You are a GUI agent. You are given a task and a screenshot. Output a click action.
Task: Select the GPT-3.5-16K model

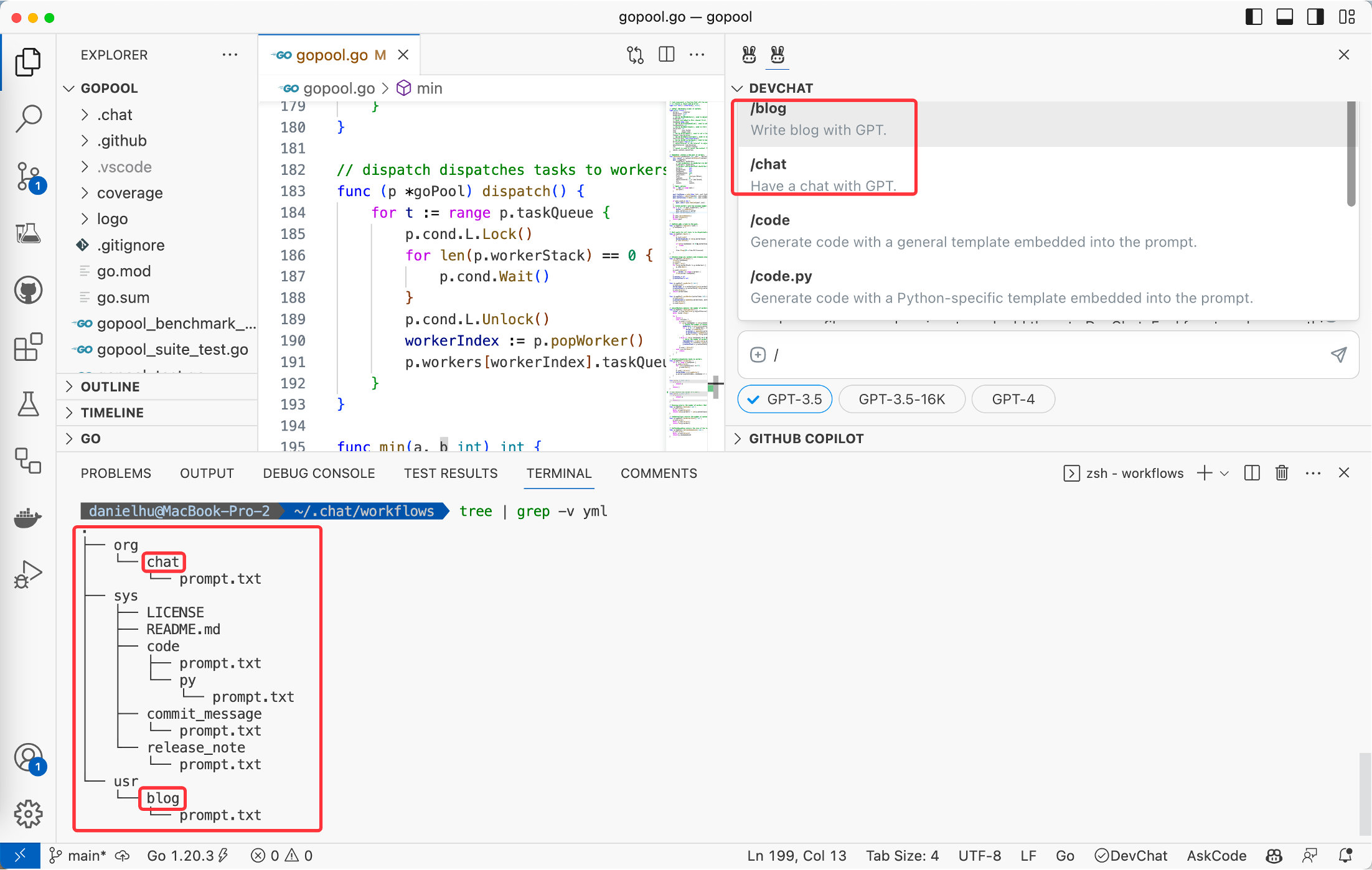[x=901, y=399]
